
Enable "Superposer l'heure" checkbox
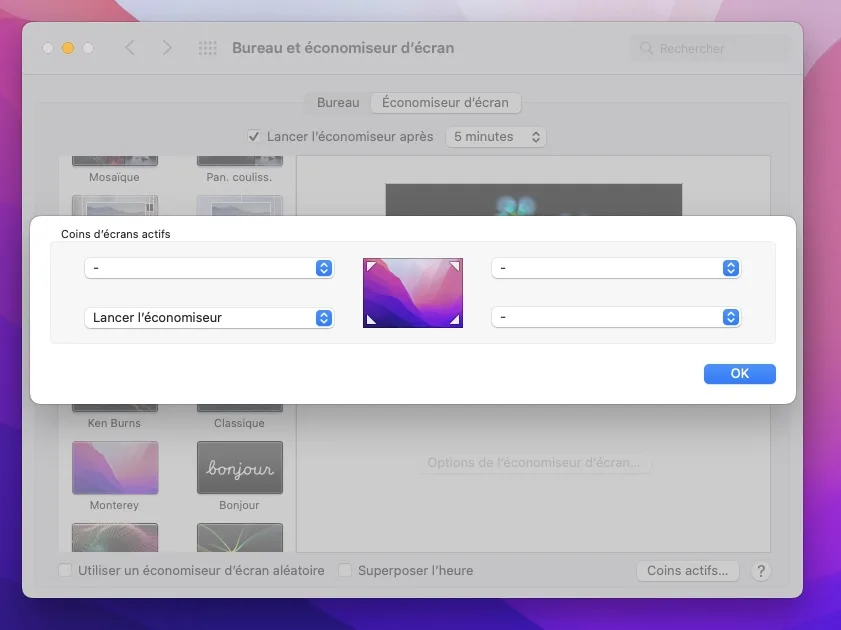pos(345,570)
